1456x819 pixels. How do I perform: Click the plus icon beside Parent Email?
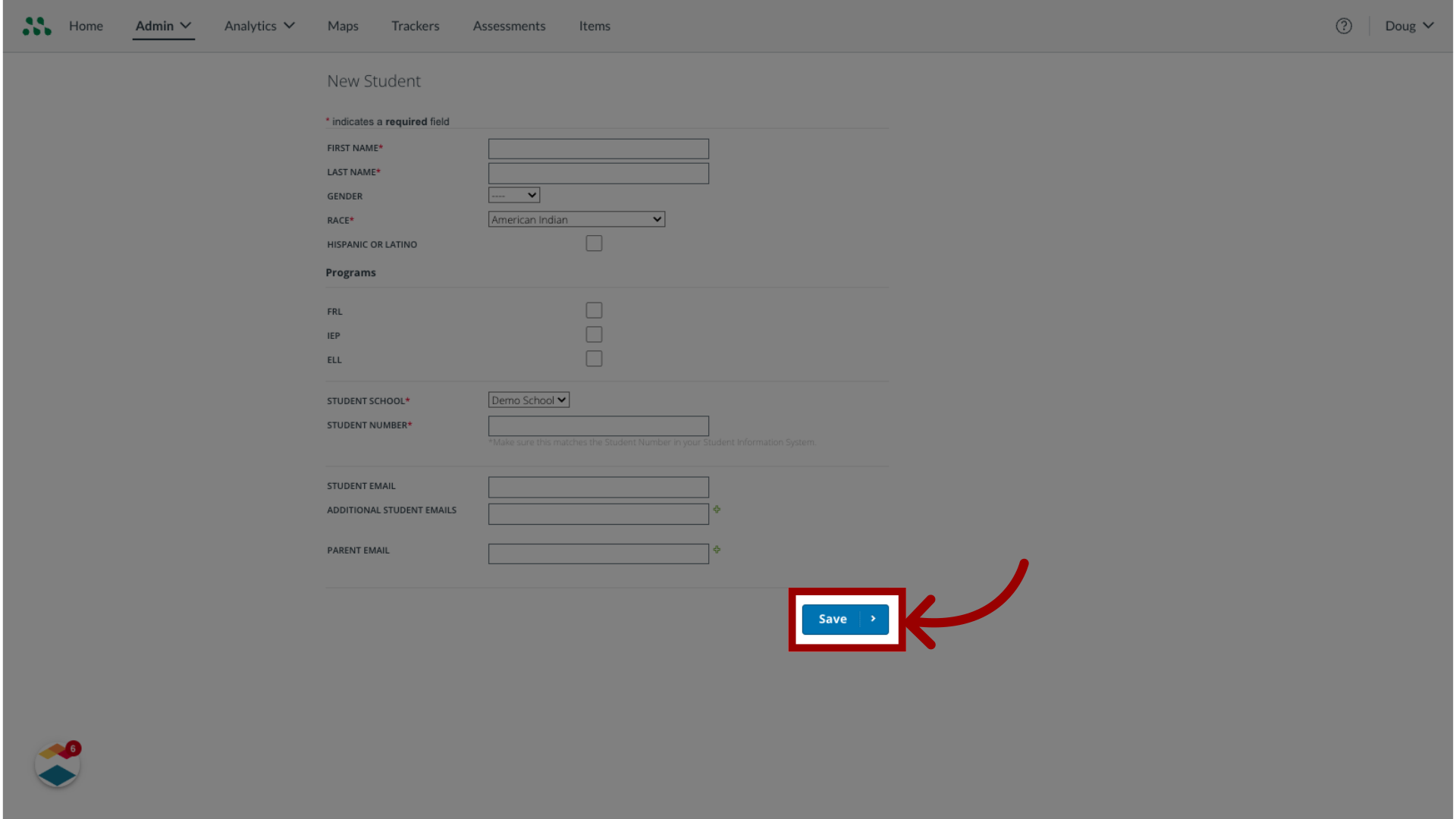point(717,550)
